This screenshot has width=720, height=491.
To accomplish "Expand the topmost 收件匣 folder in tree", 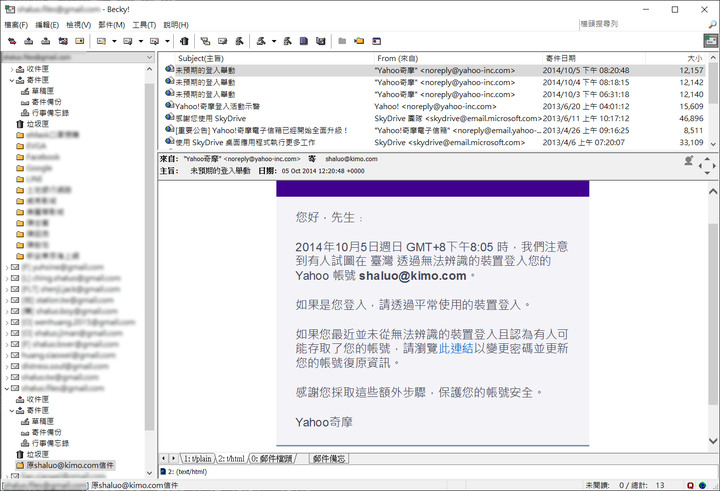I will click(x=12, y=69).
